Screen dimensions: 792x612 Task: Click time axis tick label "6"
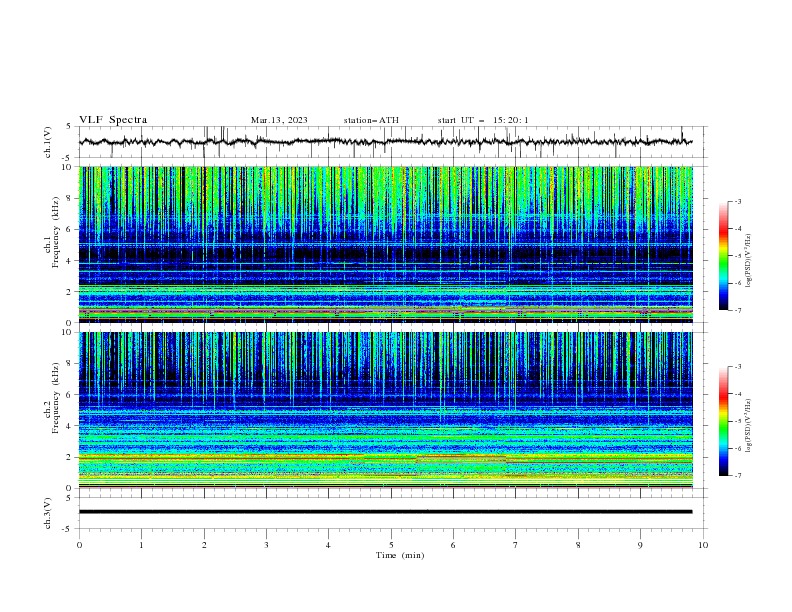pos(453,545)
